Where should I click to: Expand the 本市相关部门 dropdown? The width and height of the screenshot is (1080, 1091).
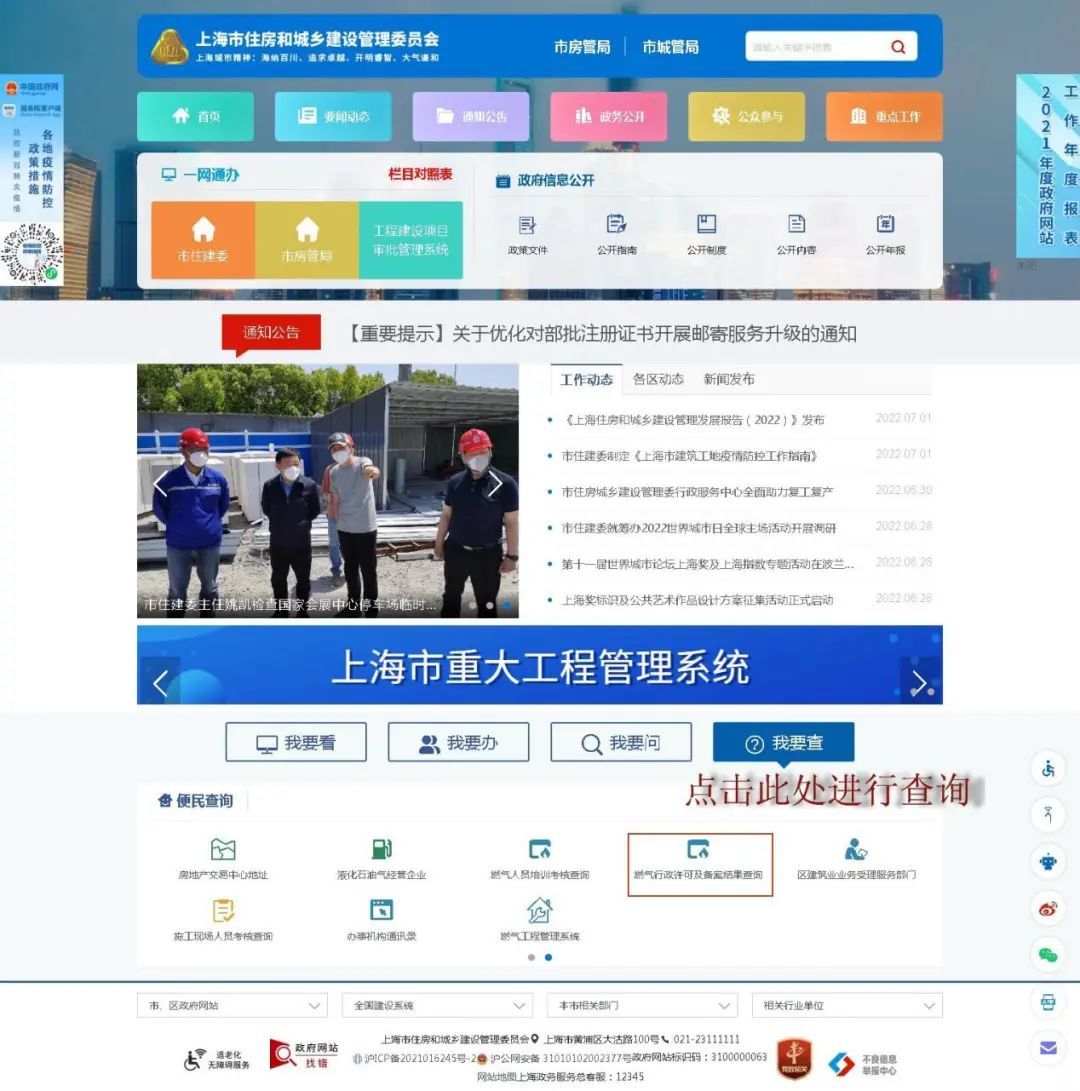642,1005
